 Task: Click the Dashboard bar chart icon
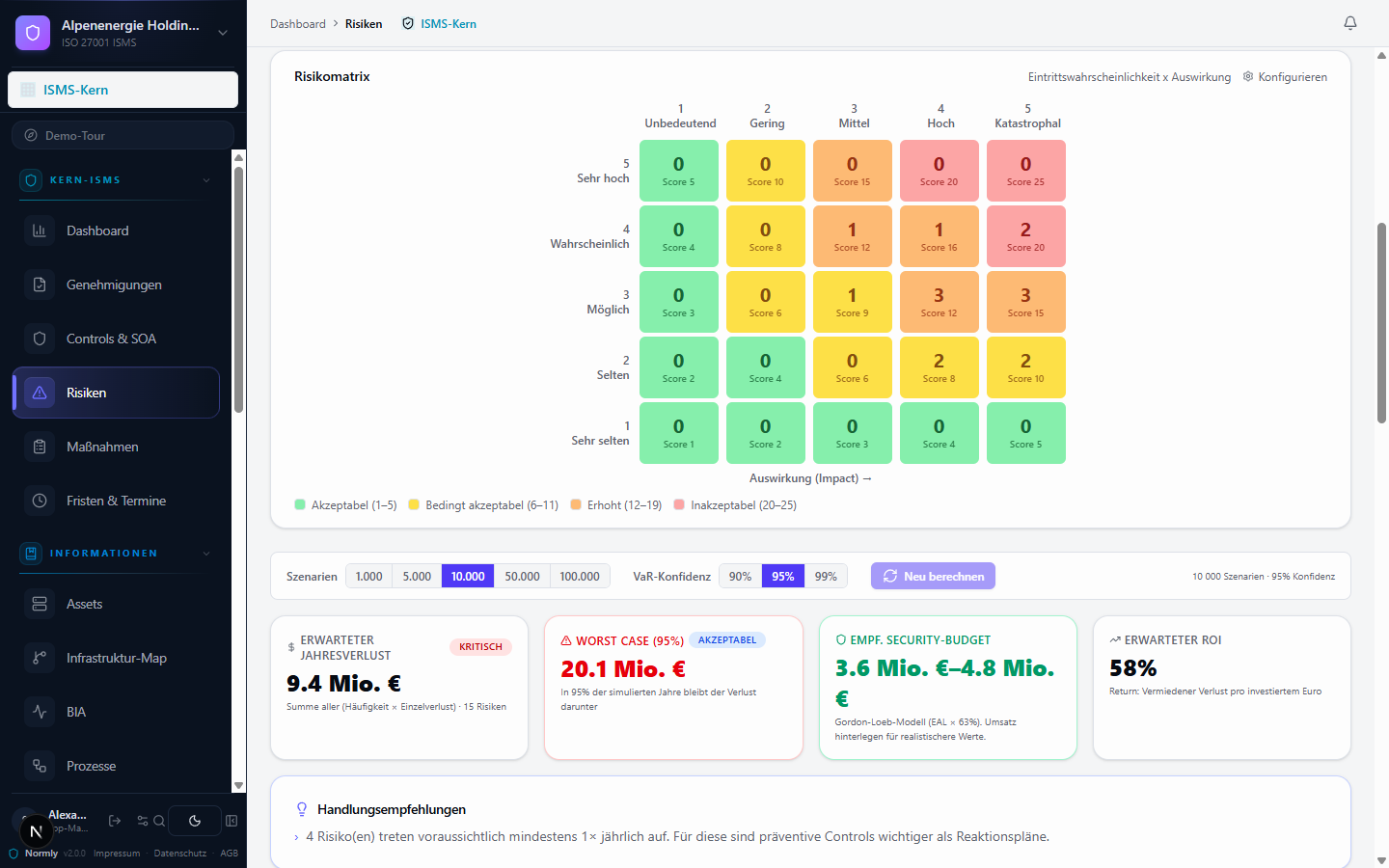[x=40, y=231]
